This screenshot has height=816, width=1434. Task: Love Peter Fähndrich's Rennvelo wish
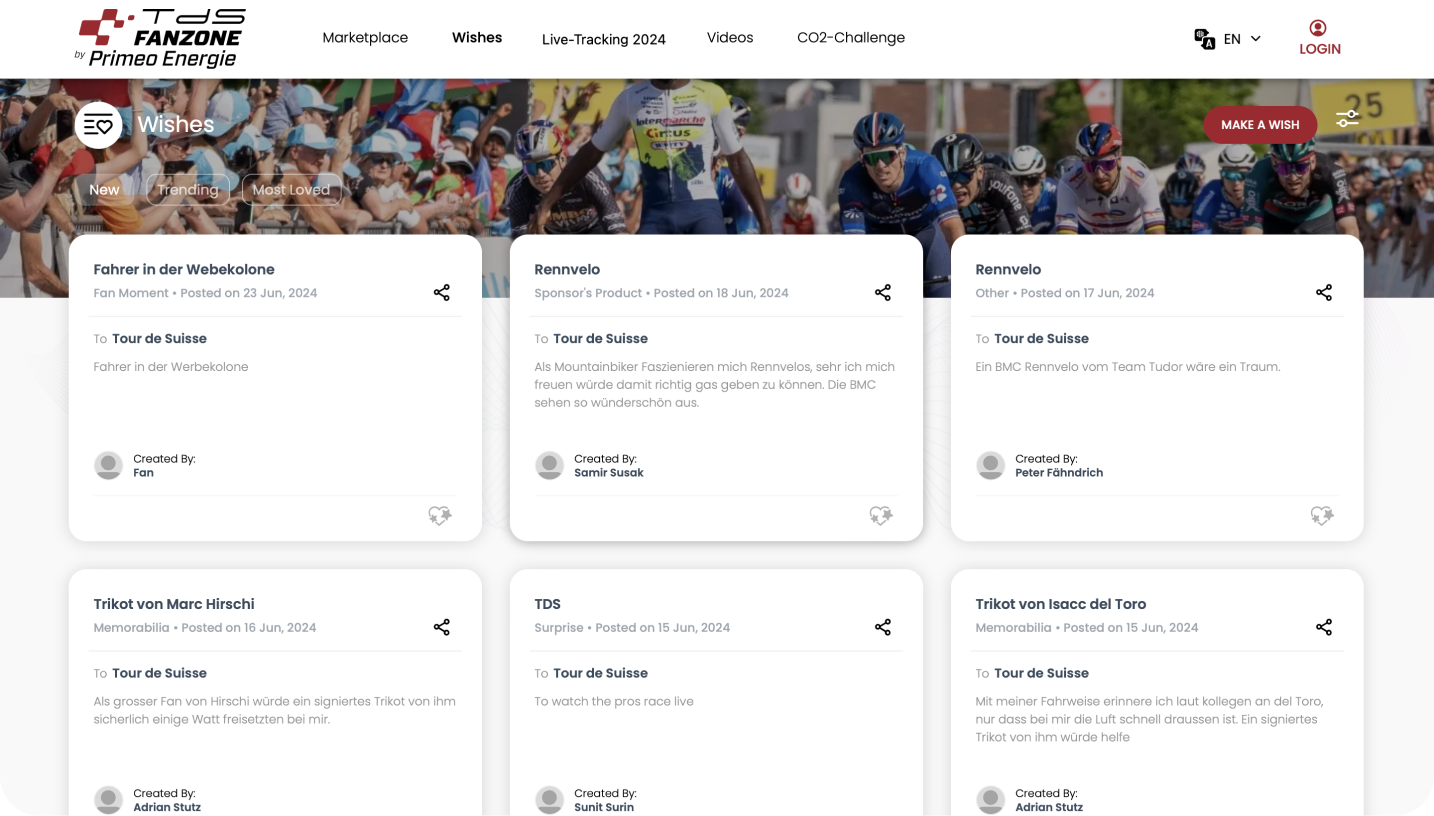coord(1322,516)
